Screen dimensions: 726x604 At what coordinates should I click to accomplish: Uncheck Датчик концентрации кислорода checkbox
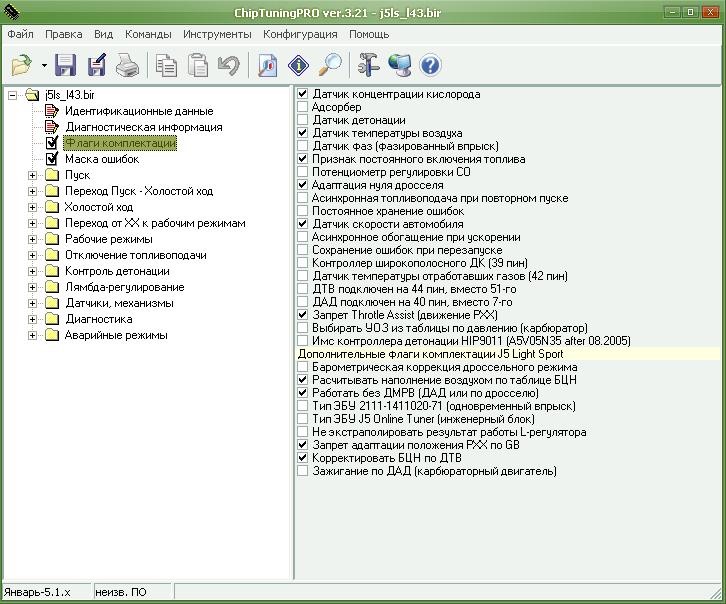point(303,94)
